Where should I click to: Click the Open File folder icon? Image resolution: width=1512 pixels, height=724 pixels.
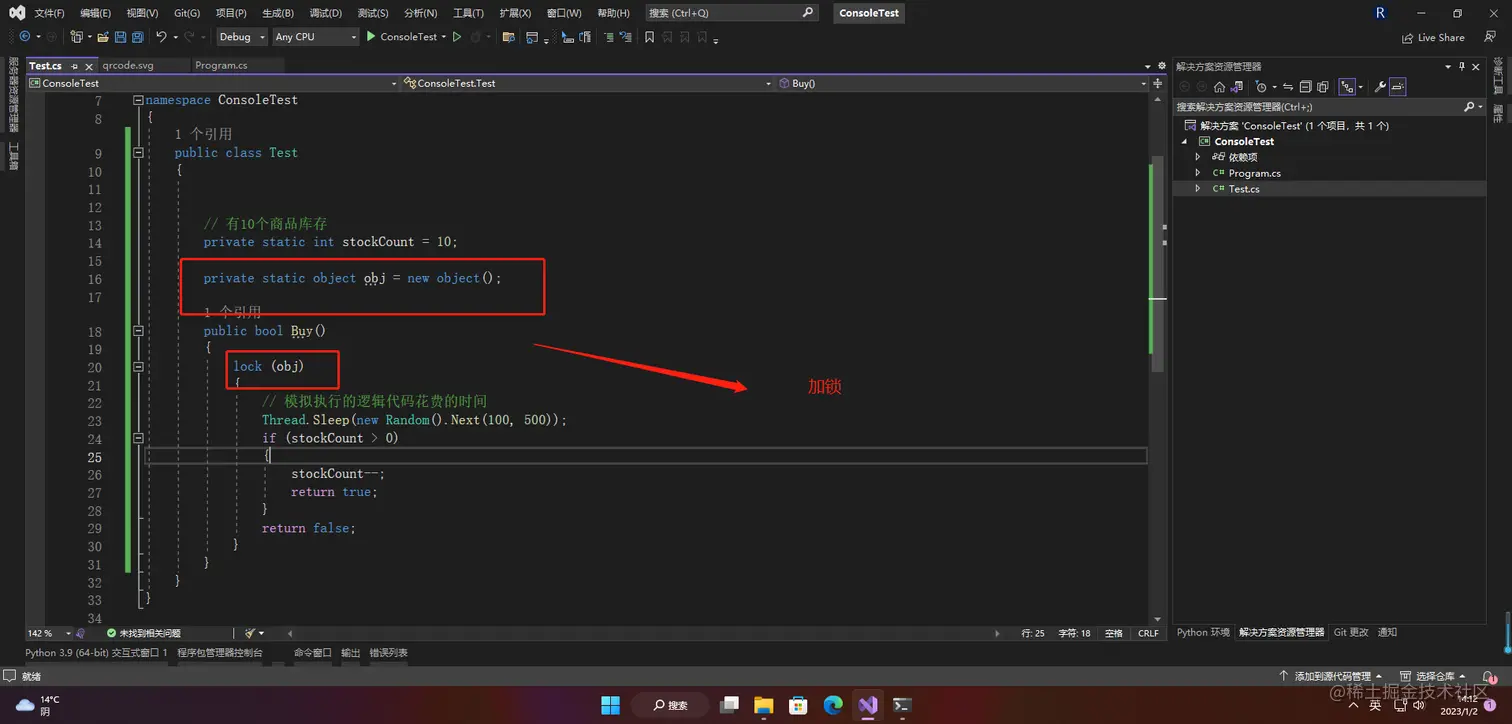coord(102,37)
